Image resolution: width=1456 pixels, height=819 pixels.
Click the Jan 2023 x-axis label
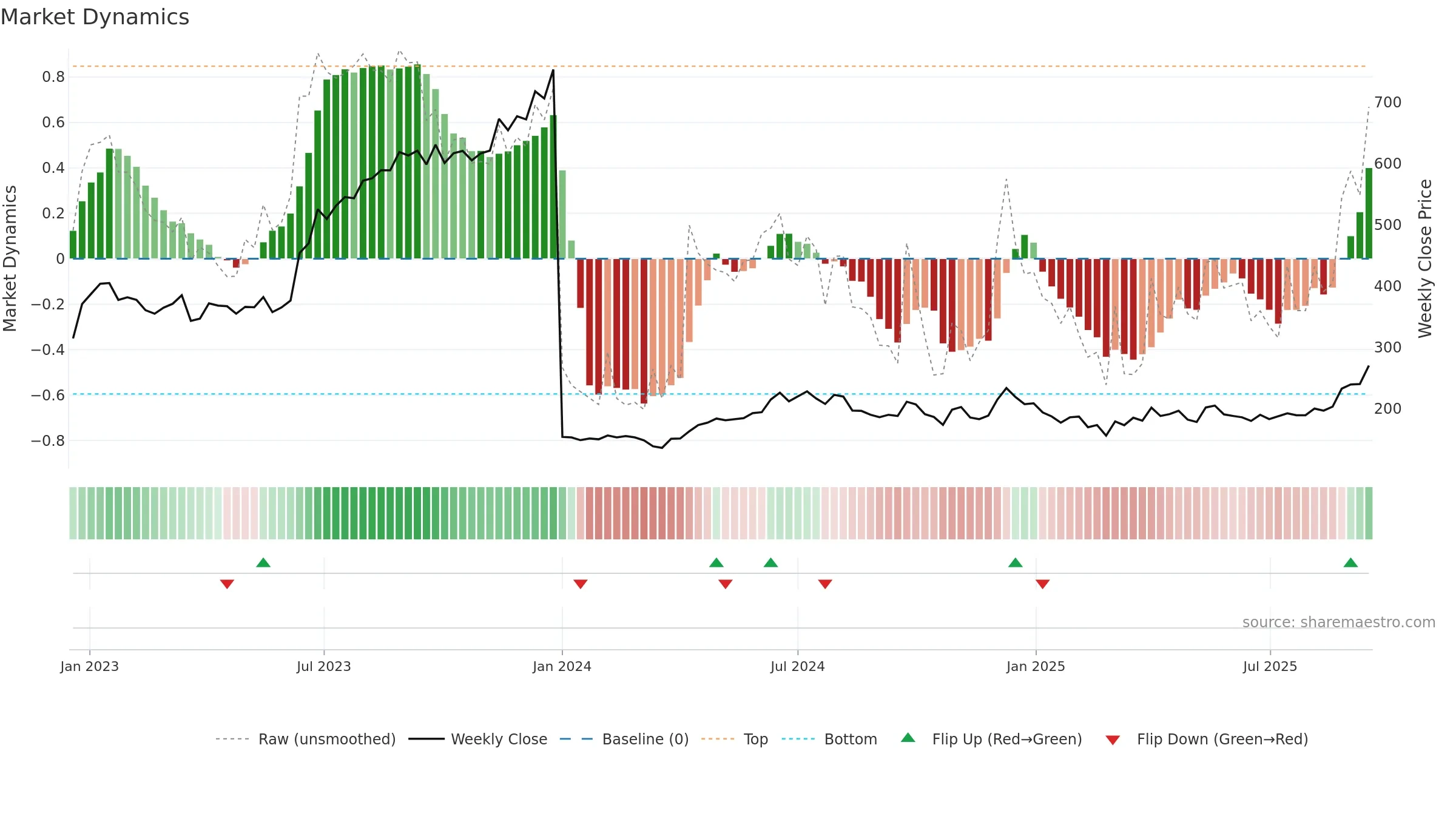click(x=90, y=666)
